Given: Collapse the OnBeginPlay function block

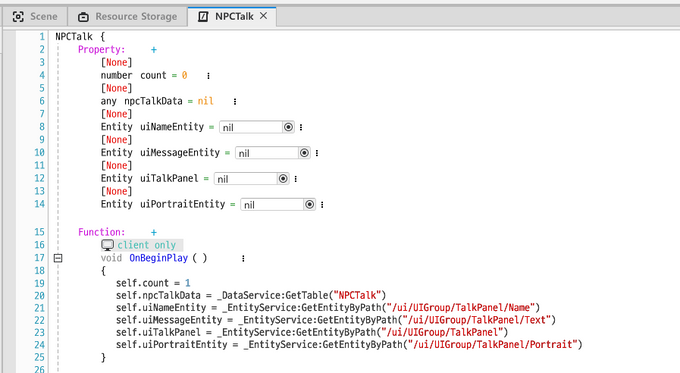Looking at the screenshot, I should click(x=58, y=258).
